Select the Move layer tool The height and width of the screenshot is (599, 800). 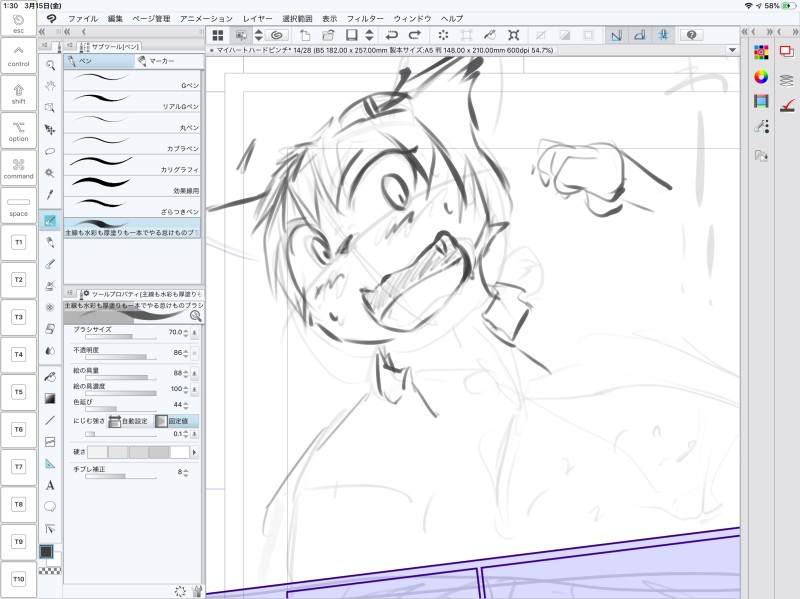(x=50, y=130)
